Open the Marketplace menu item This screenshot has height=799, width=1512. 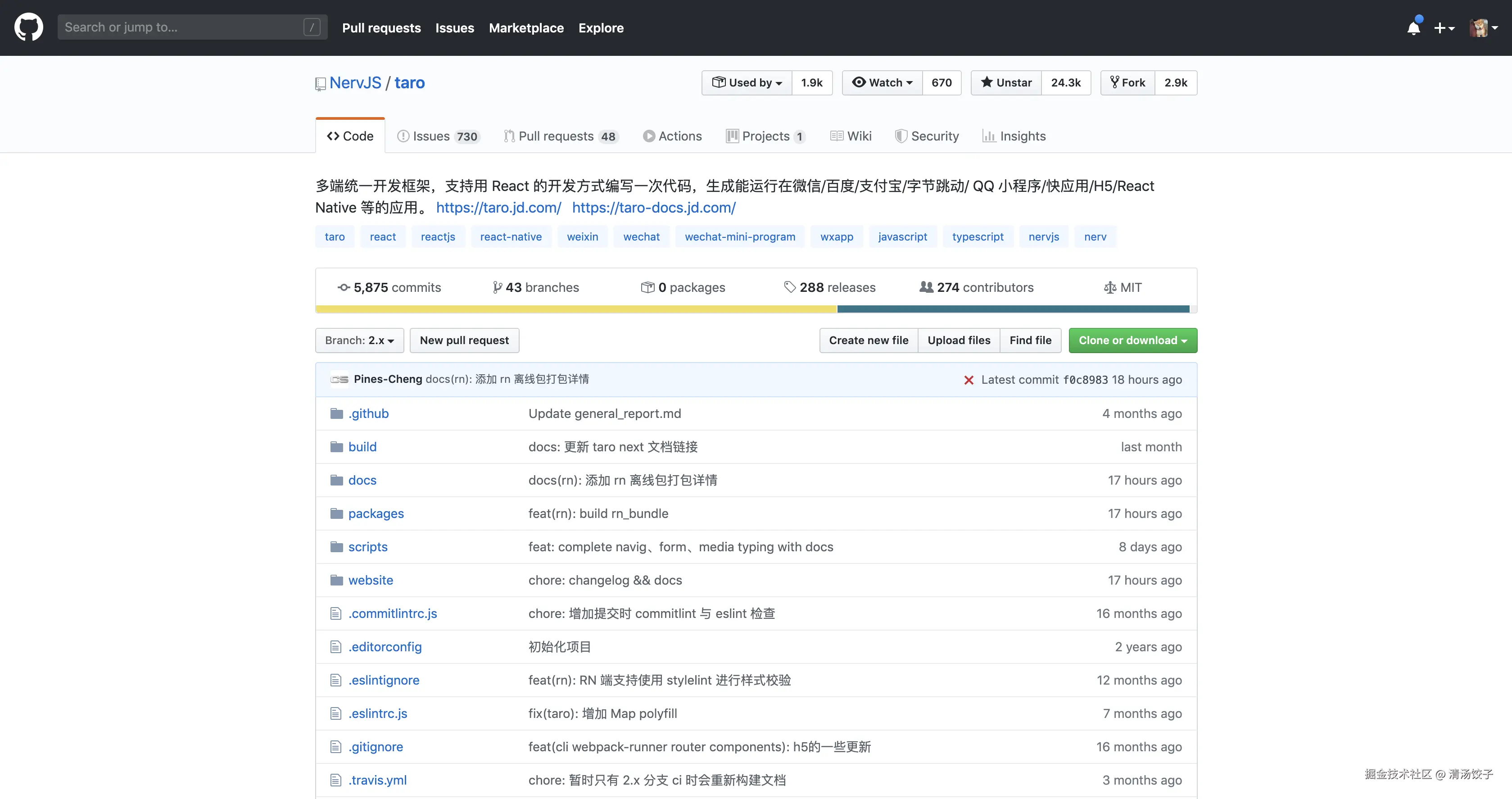click(x=526, y=27)
